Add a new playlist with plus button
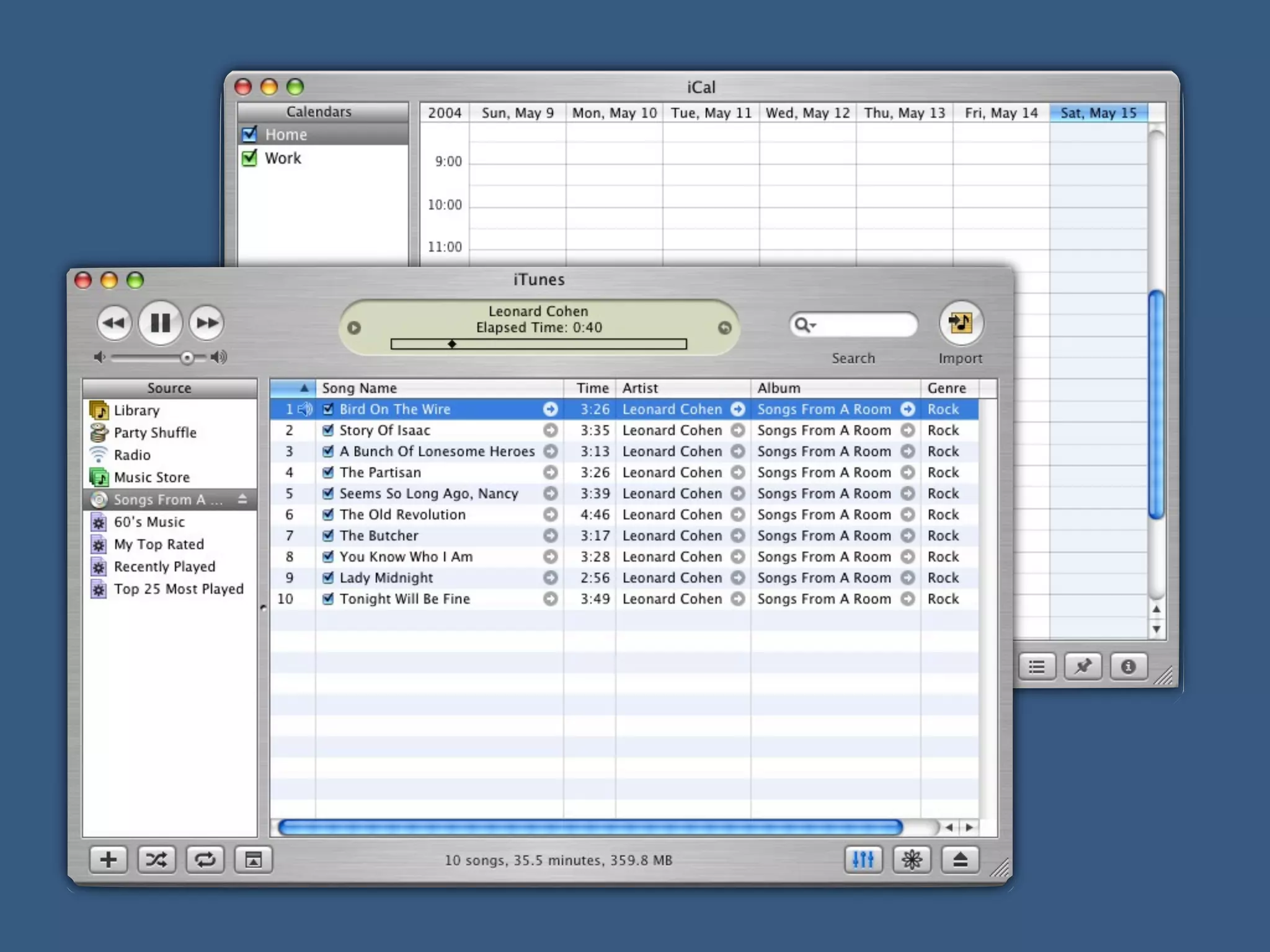The width and height of the screenshot is (1270, 952). (108, 860)
